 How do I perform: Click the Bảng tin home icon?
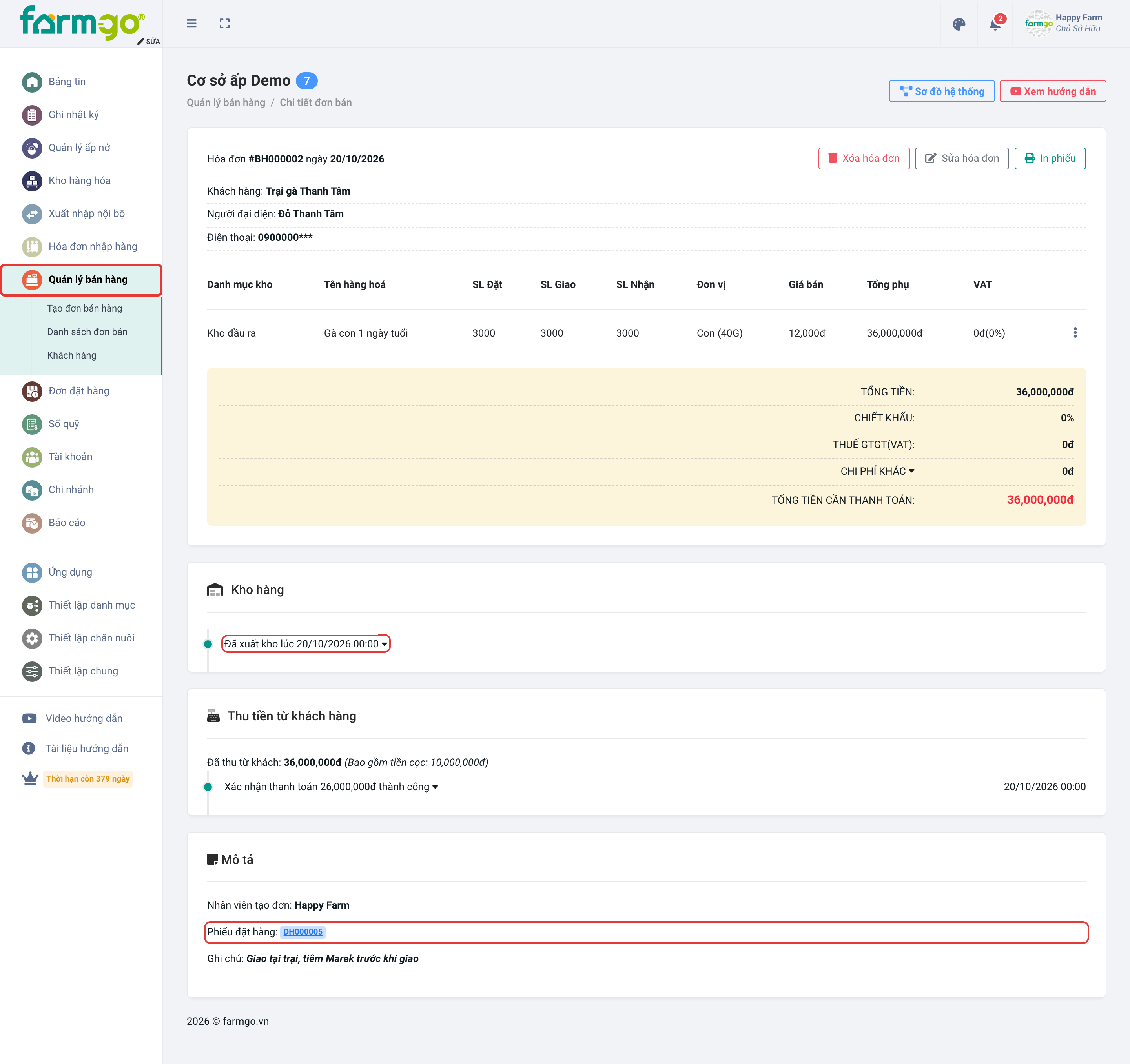tap(32, 82)
